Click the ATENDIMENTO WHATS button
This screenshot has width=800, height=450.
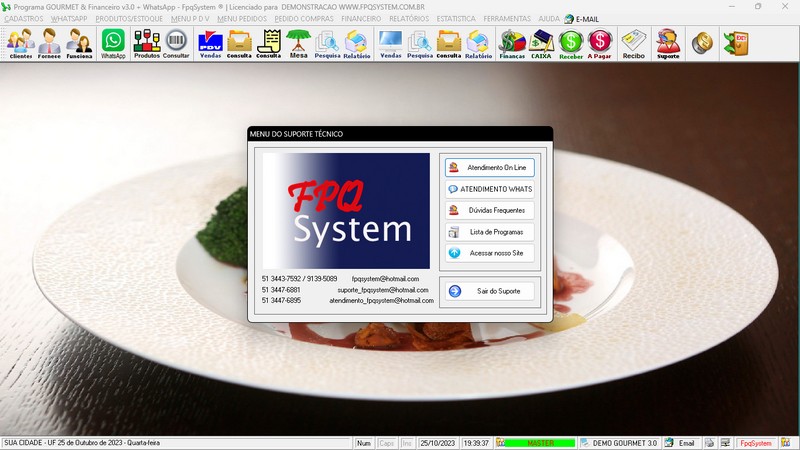(x=489, y=189)
